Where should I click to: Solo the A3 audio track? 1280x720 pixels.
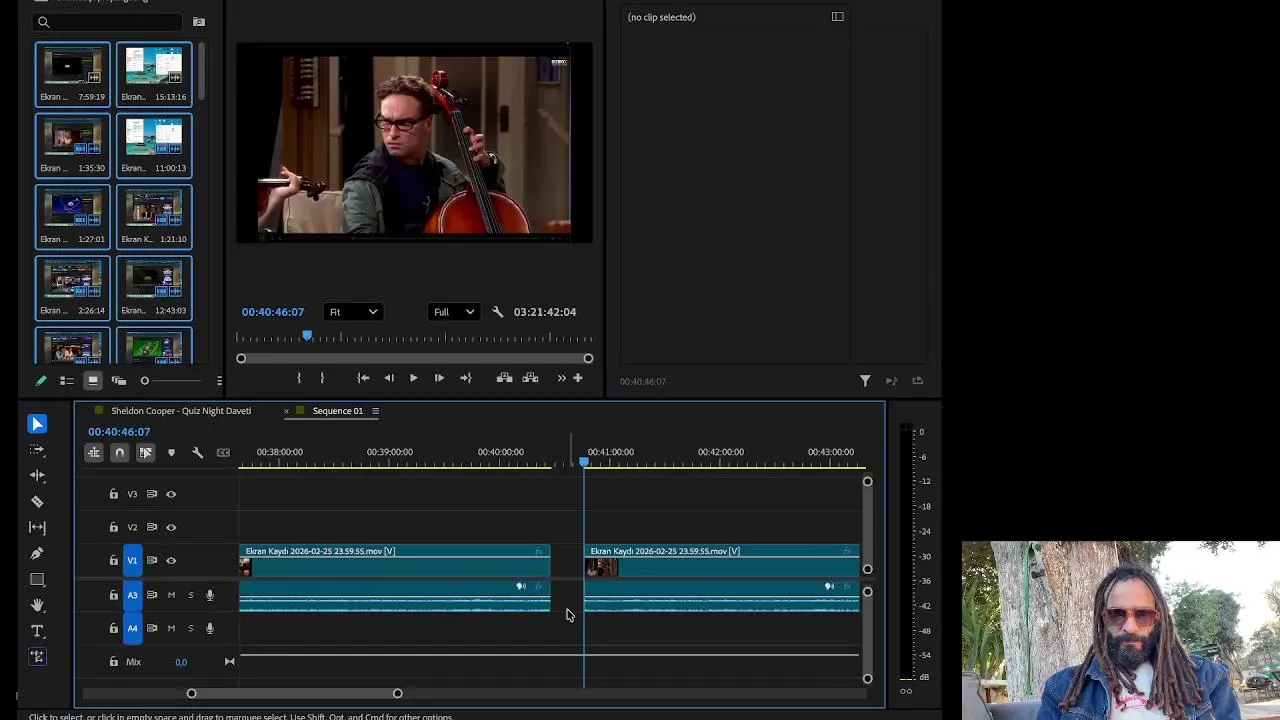click(190, 595)
